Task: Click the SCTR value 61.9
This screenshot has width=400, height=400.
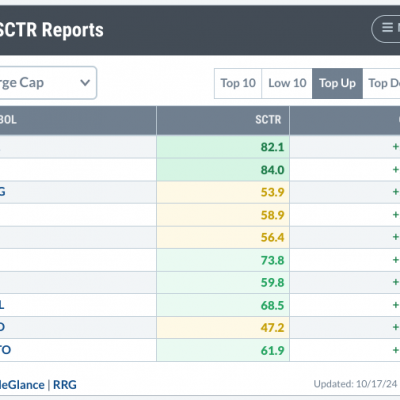Action: pyautogui.click(x=272, y=350)
